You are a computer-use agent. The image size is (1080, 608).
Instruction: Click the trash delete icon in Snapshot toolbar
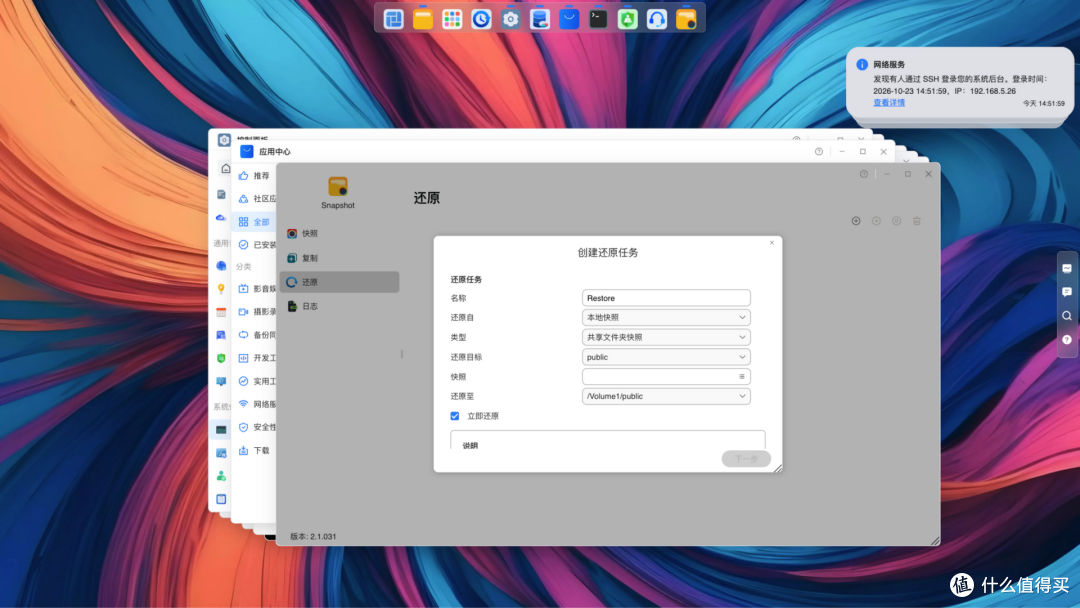tap(917, 221)
